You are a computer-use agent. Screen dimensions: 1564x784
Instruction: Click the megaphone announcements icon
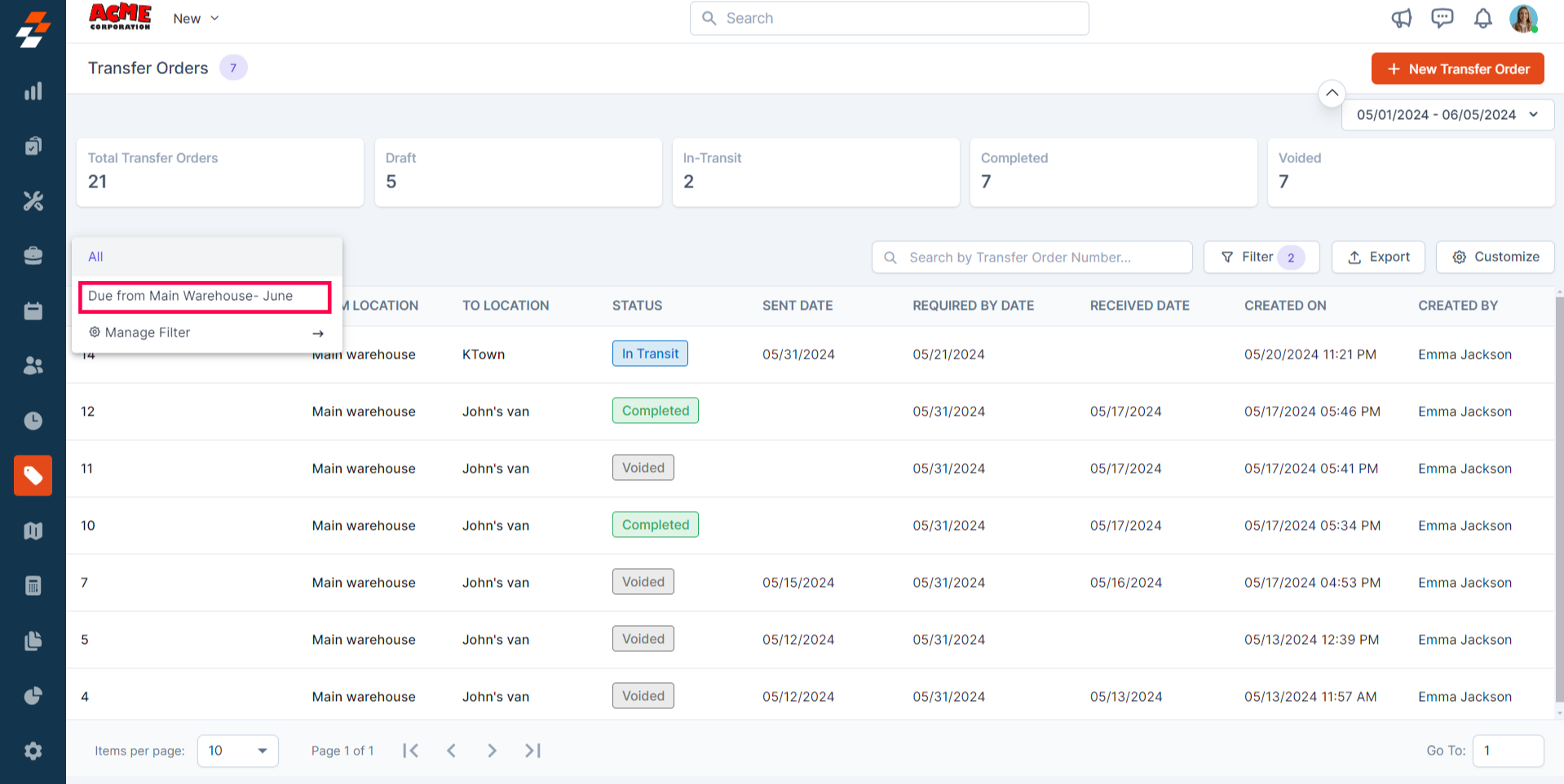(1401, 18)
